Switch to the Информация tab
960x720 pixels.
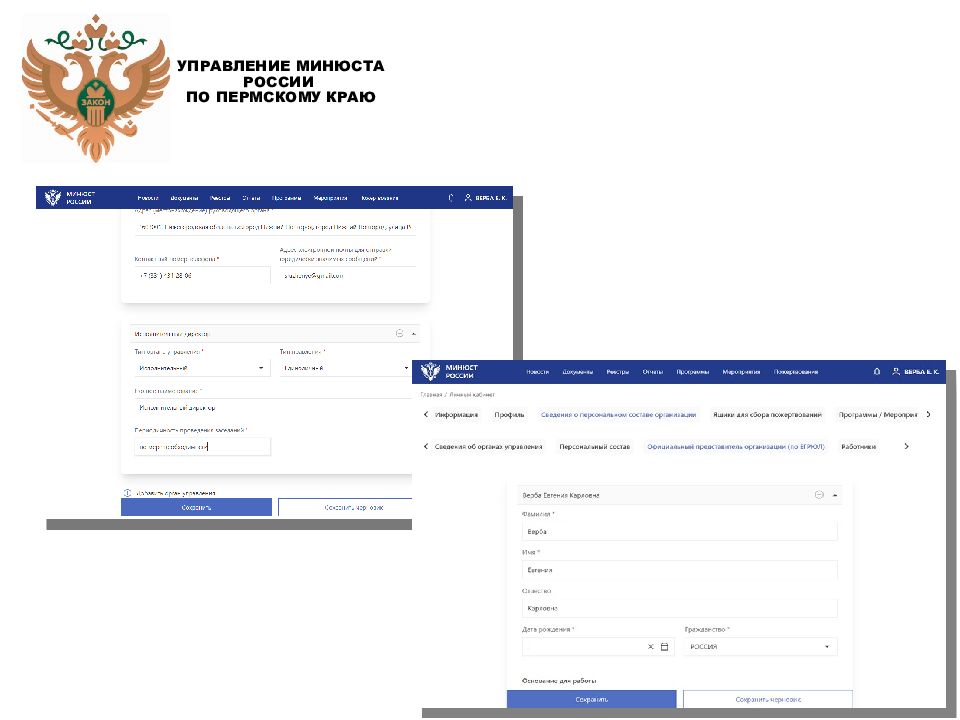[x=456, y=414]
